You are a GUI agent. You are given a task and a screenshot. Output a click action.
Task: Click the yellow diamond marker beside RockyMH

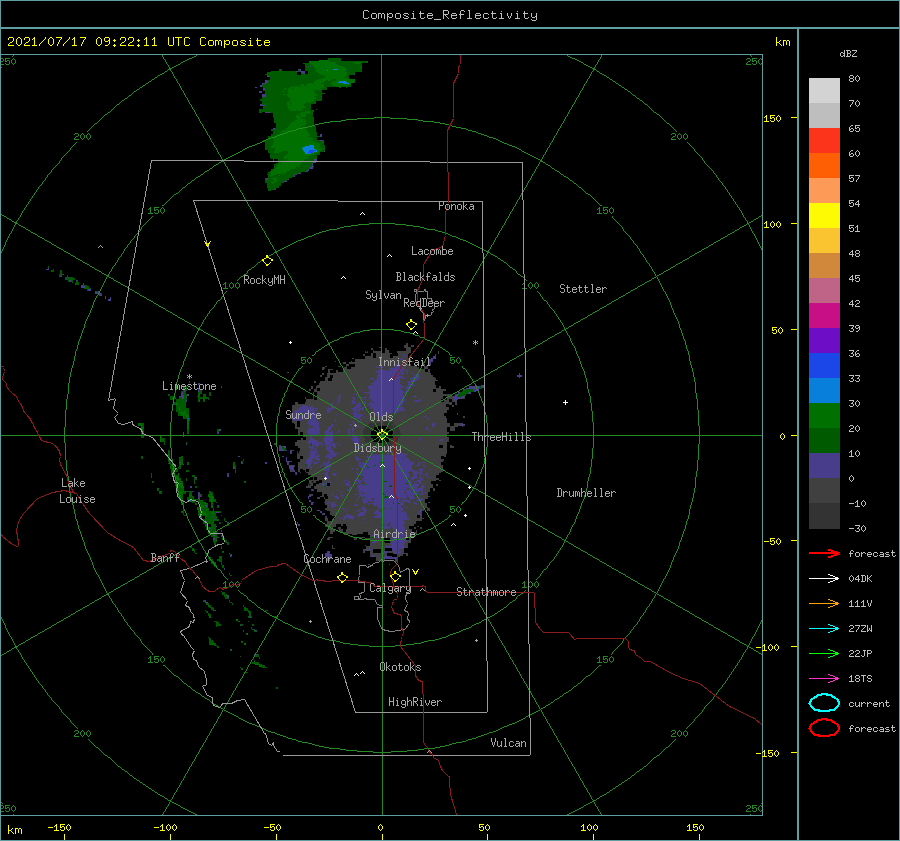267,261
